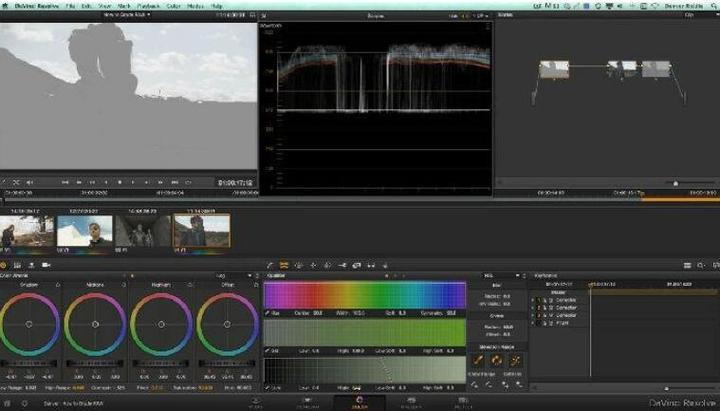Open the curves palette icon
Viewport: 720px width, 411px height.
(x=271, y=264)
